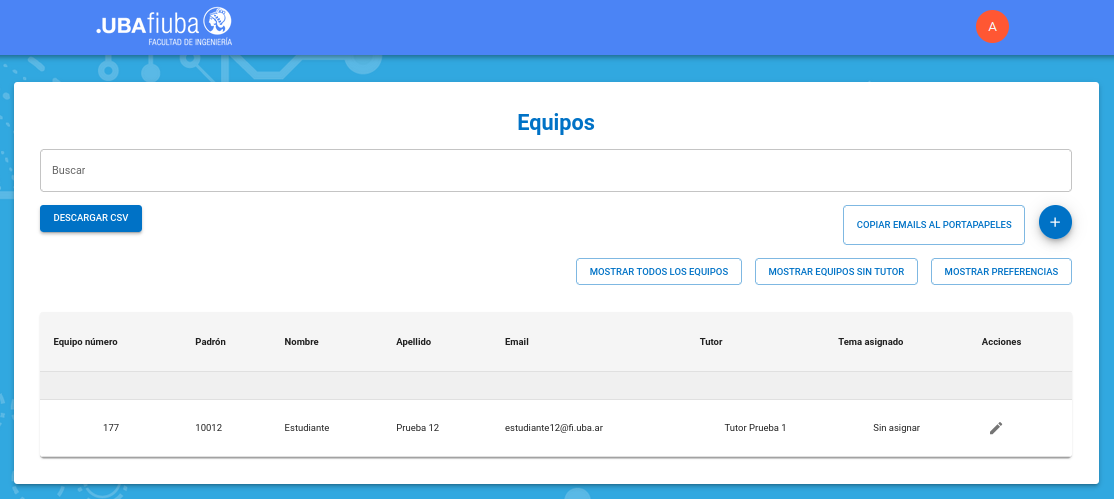
Task: Click the Tutor Prueba 1 cell
Action: pos(755,428)
